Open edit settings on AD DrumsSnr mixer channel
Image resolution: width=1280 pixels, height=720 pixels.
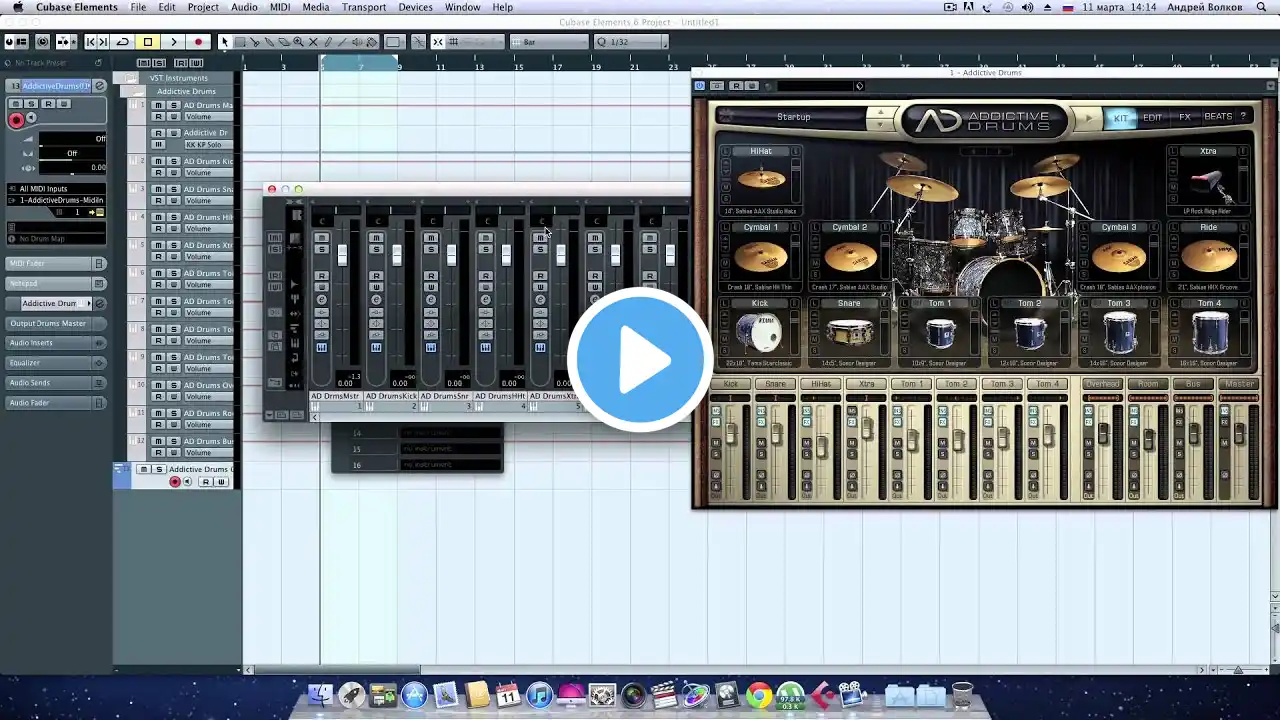pos(431,299)
